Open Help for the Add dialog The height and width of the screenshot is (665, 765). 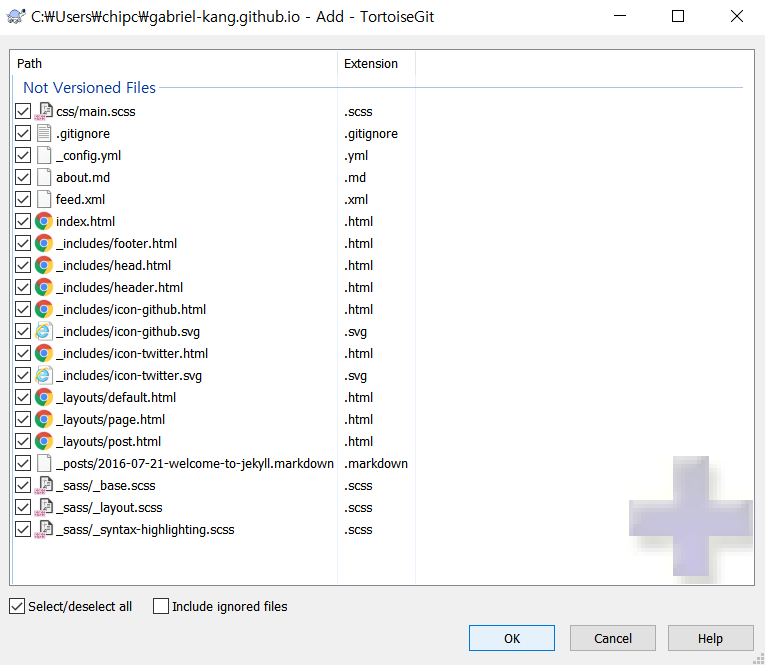[x=710, y=638]
